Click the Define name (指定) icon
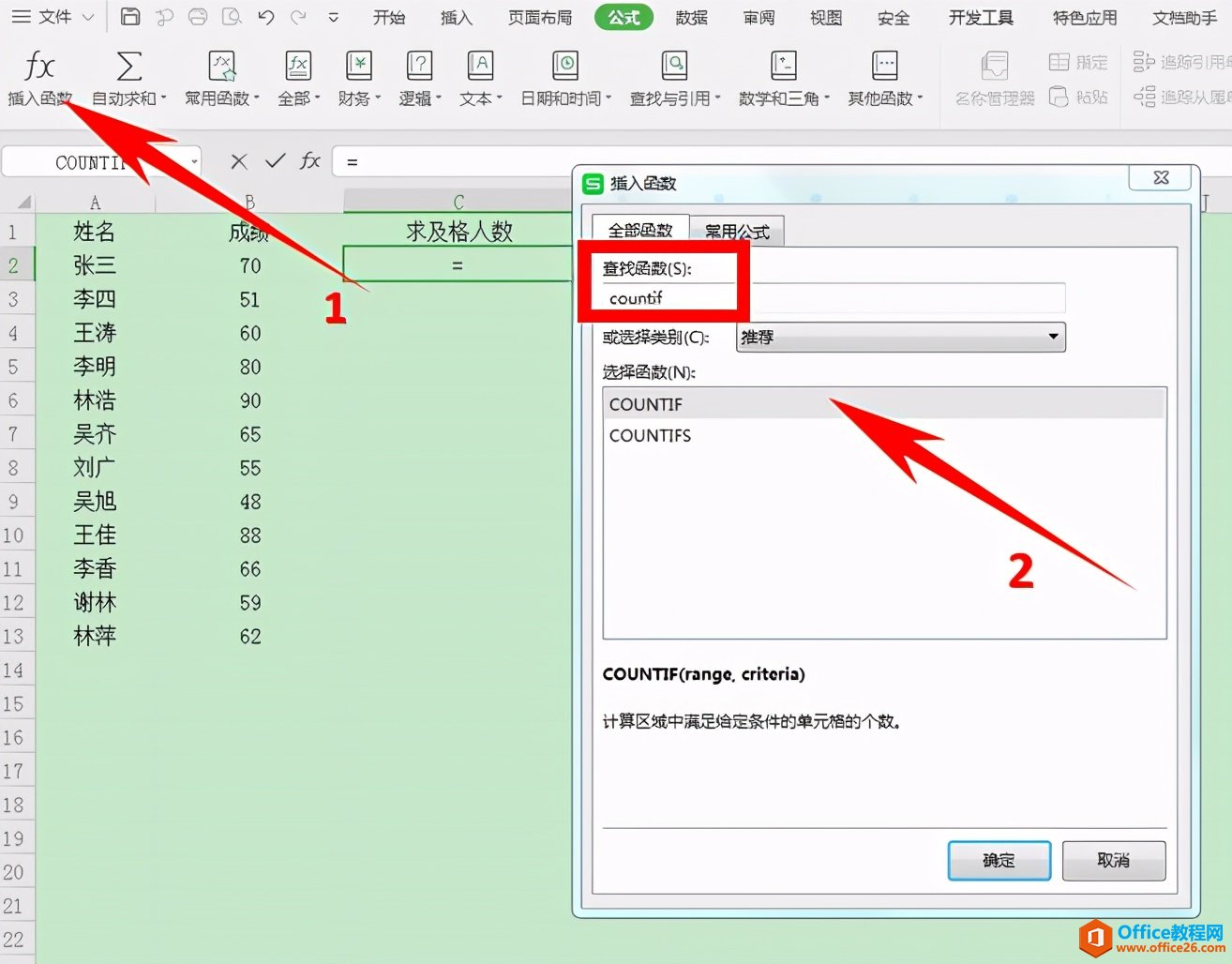Viewport: 1232px width, 964px height. (1059, 63)
